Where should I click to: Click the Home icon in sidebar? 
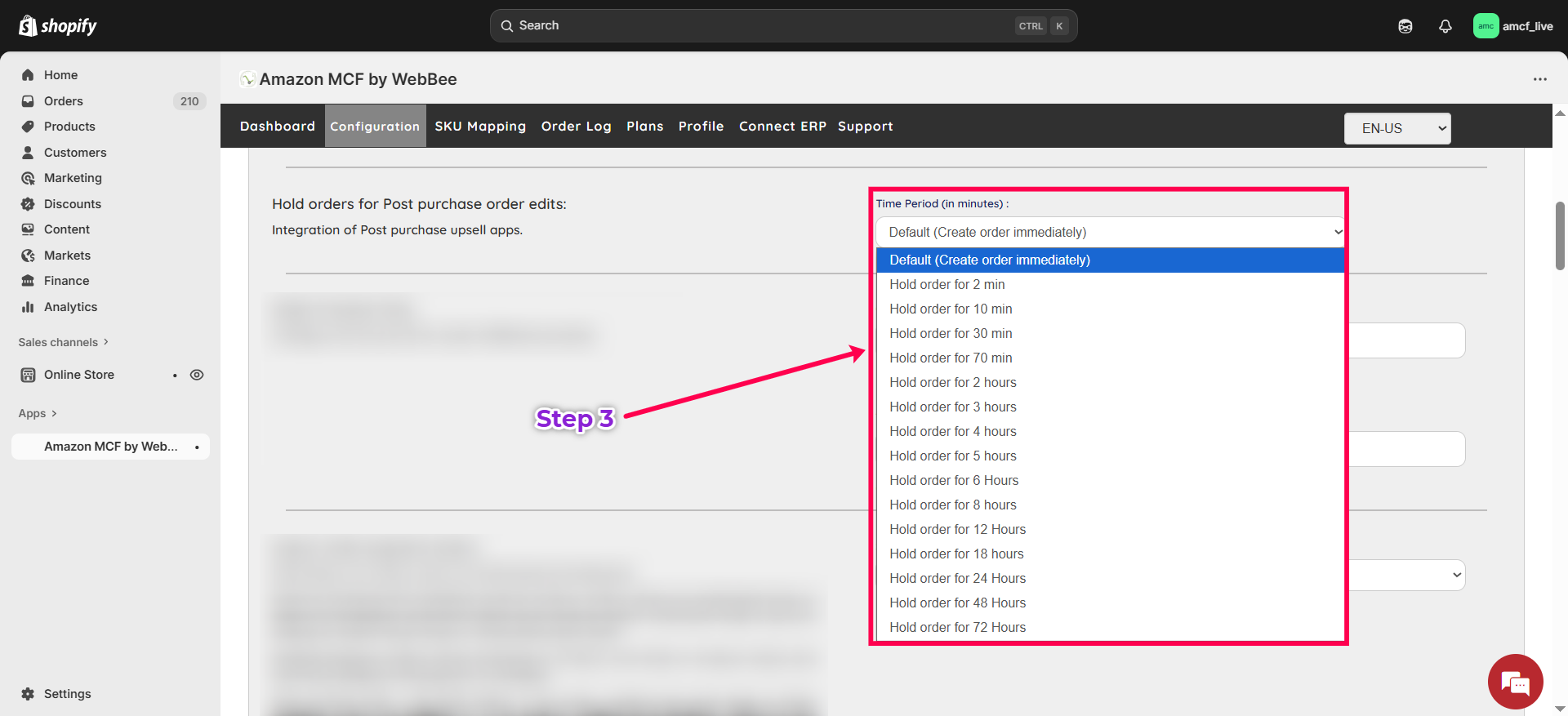28,75
